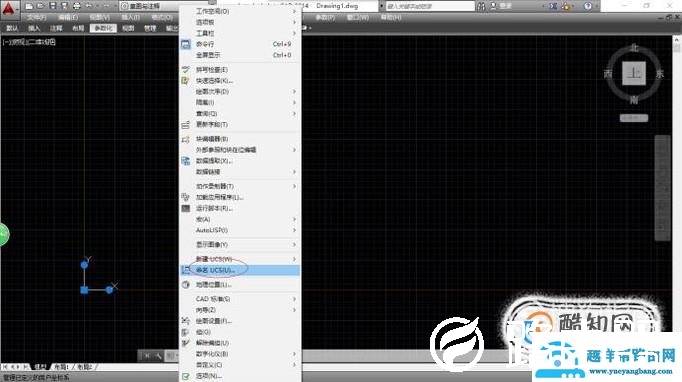Screen dimensions: 682x382
Task: Click the 块编辑器(B) icon in menu
Action: [x=186, y=139]
